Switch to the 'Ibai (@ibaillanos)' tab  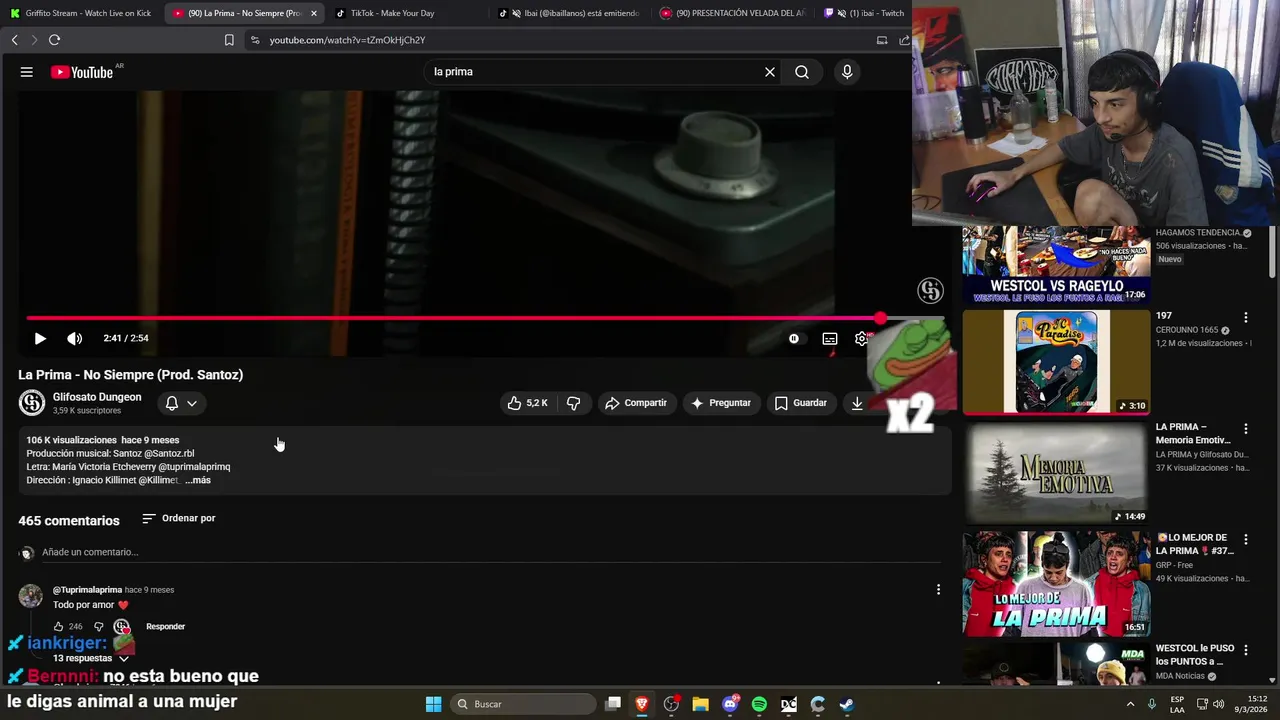pos(571,13)
